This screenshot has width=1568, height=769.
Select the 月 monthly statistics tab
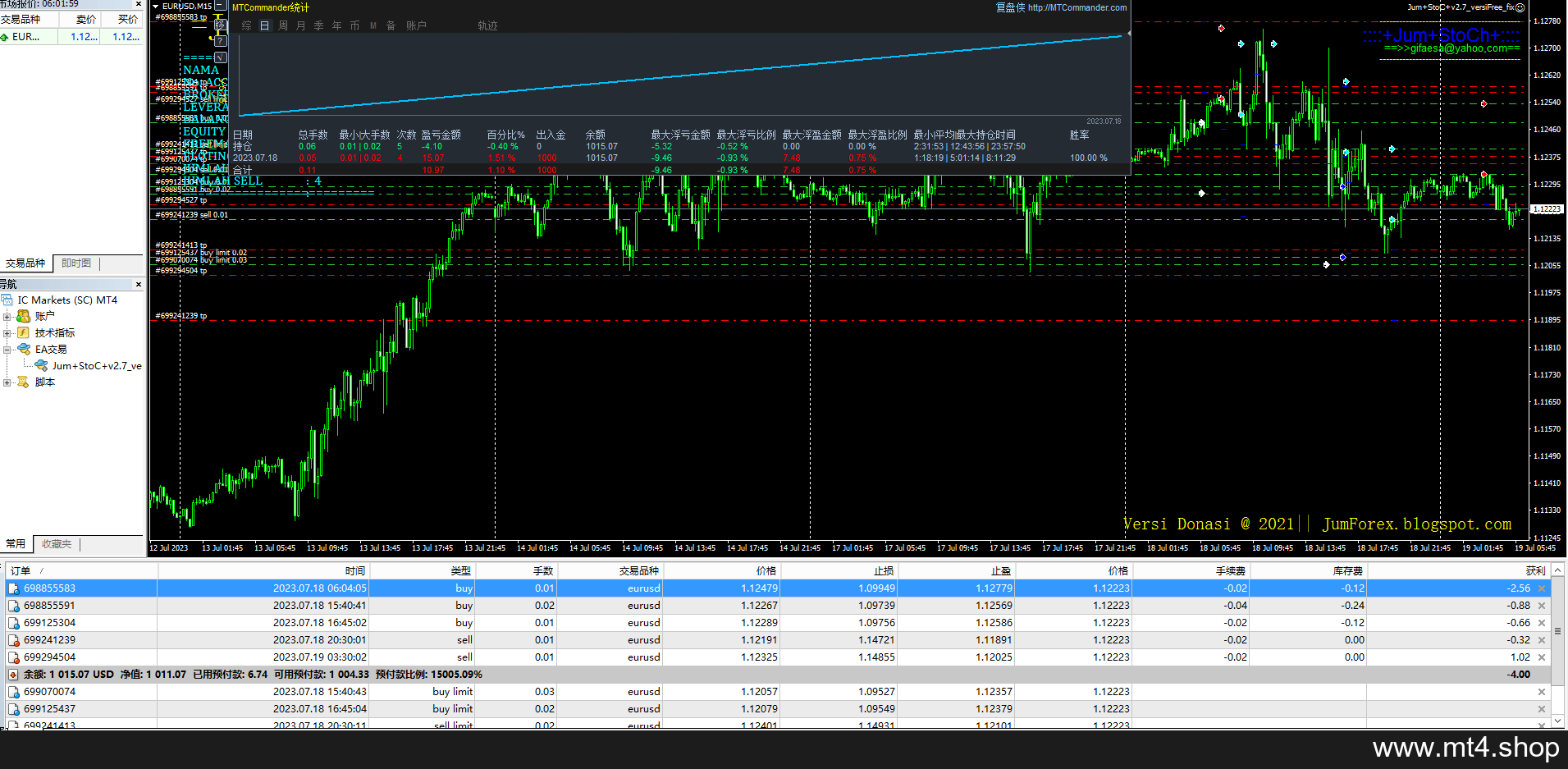[301, 25]
